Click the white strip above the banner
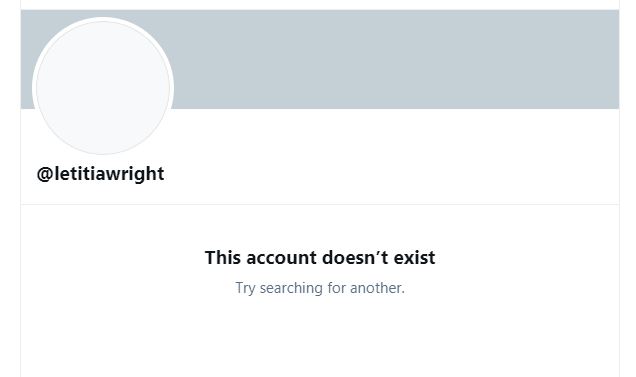636x377 pixels. click(320, 5)
